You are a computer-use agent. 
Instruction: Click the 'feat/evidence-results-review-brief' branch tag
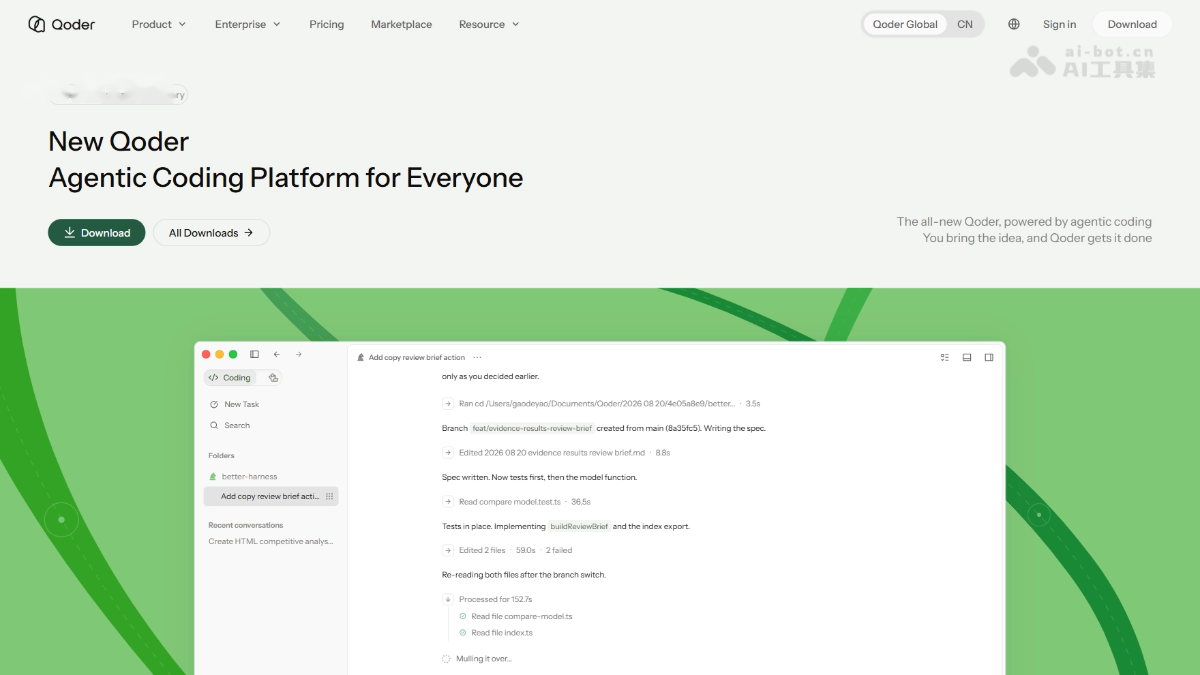click(x=533, y=428)
